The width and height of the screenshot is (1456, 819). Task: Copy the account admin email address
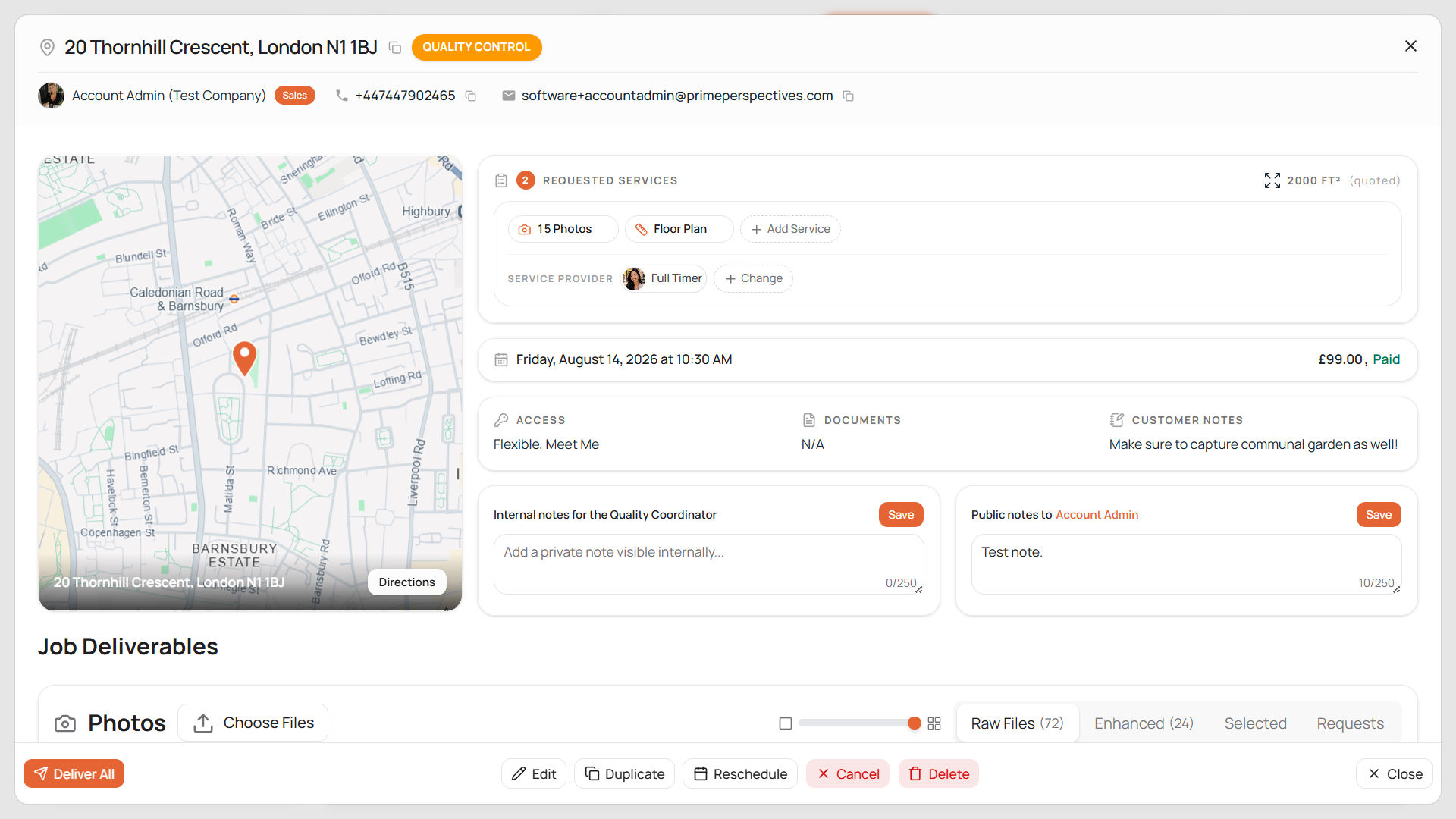848,96
